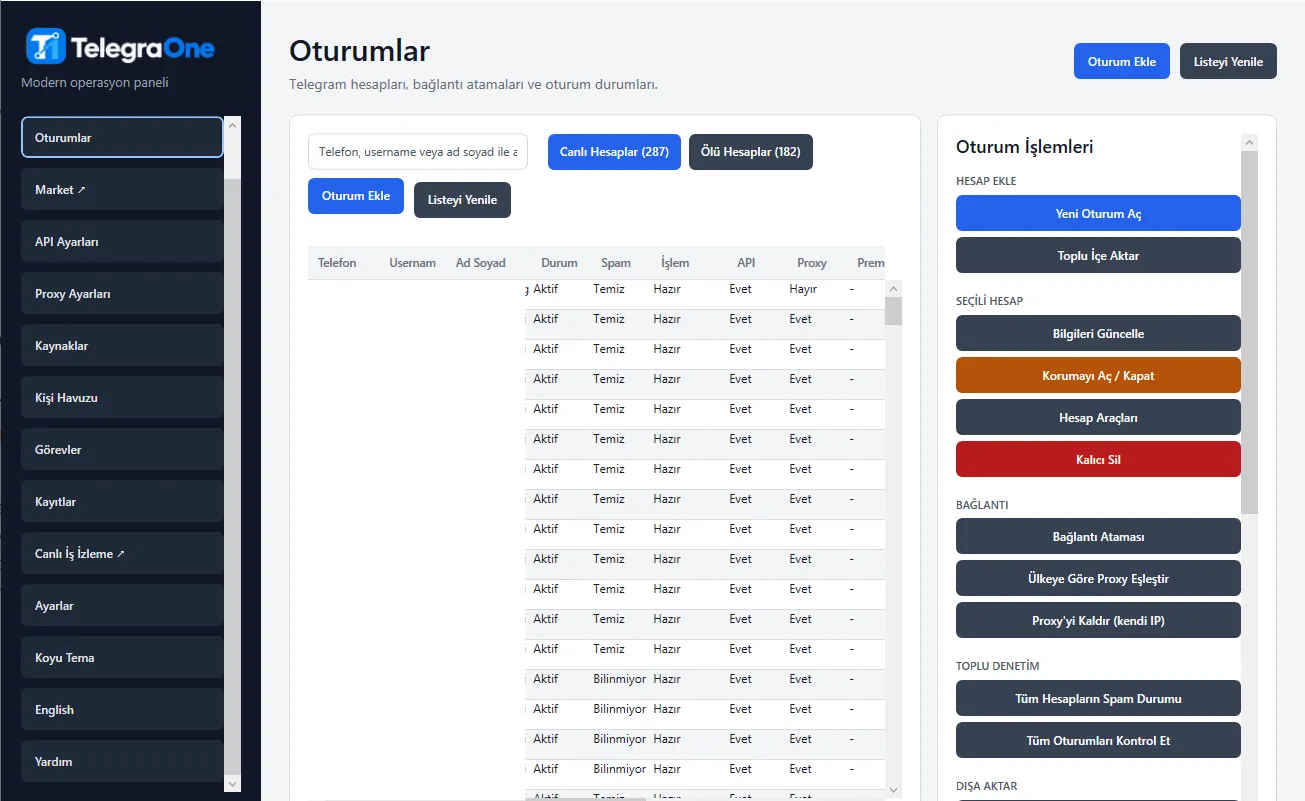The height and width of the screenshot is (801, 1305).
Task: Open Oturumlar in the sidebar
Action: pos(122,138)
